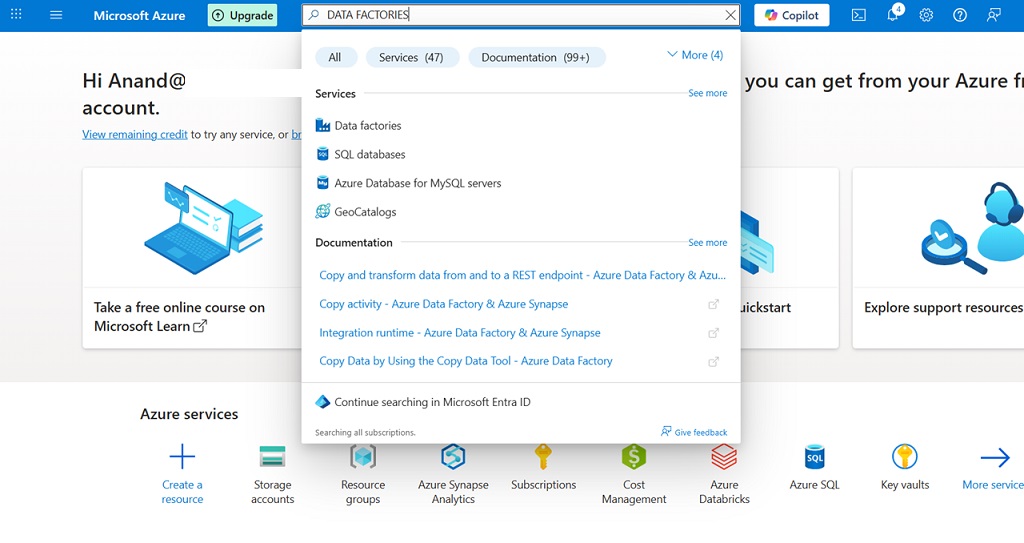Click the Data factories service icon
The width and height of the screenshot is (1024, 543).
[323, 125]
